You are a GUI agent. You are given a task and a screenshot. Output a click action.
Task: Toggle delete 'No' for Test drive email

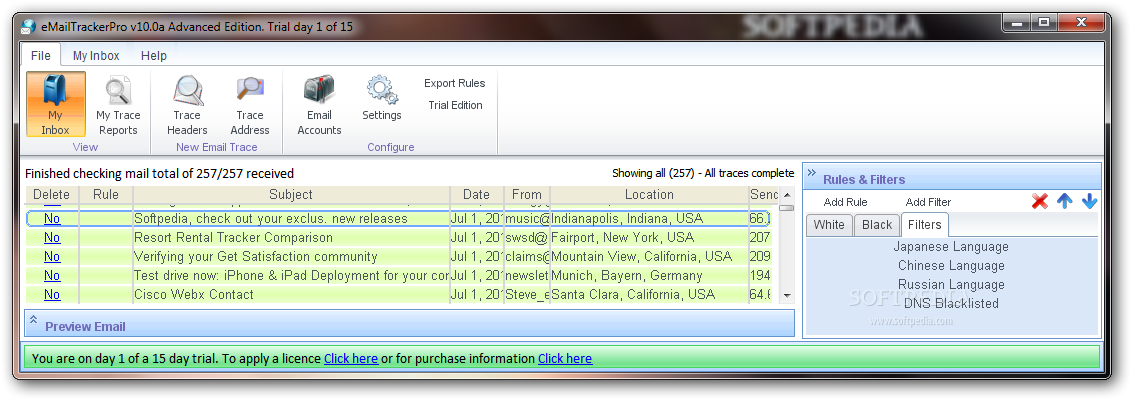click(x=52, y=275)
